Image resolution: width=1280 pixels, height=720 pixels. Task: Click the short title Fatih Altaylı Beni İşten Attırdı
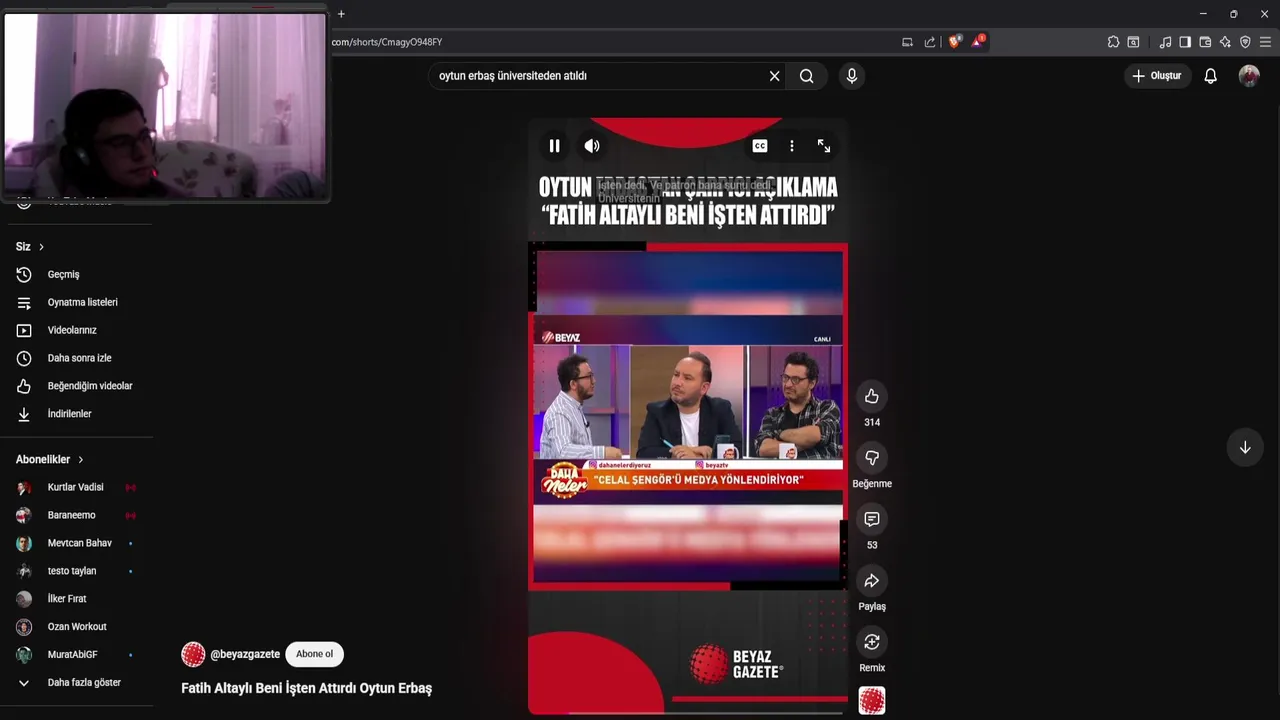coord(306,688)
